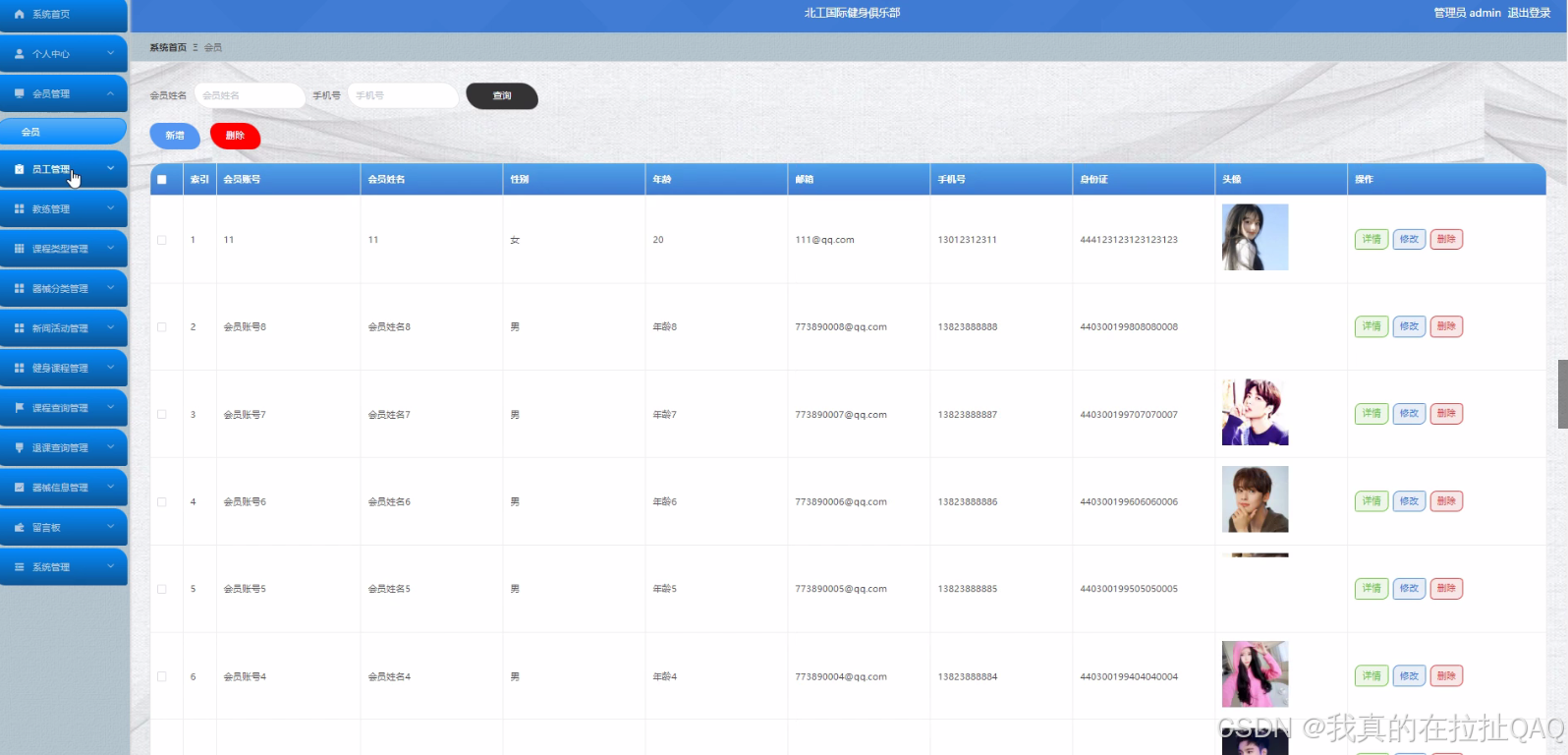Image resolution: width=1568 pixels, height=755 pixels.
Task: Click the grid icon beside 器械分类管理
Action: (19, 289)
